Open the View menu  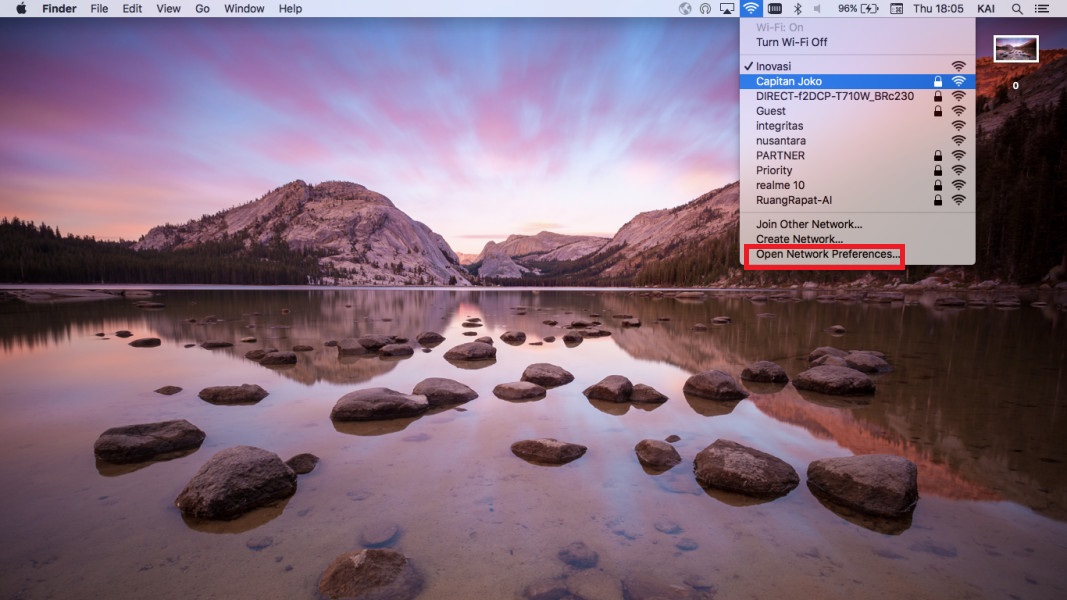click(x=169, y=9)
